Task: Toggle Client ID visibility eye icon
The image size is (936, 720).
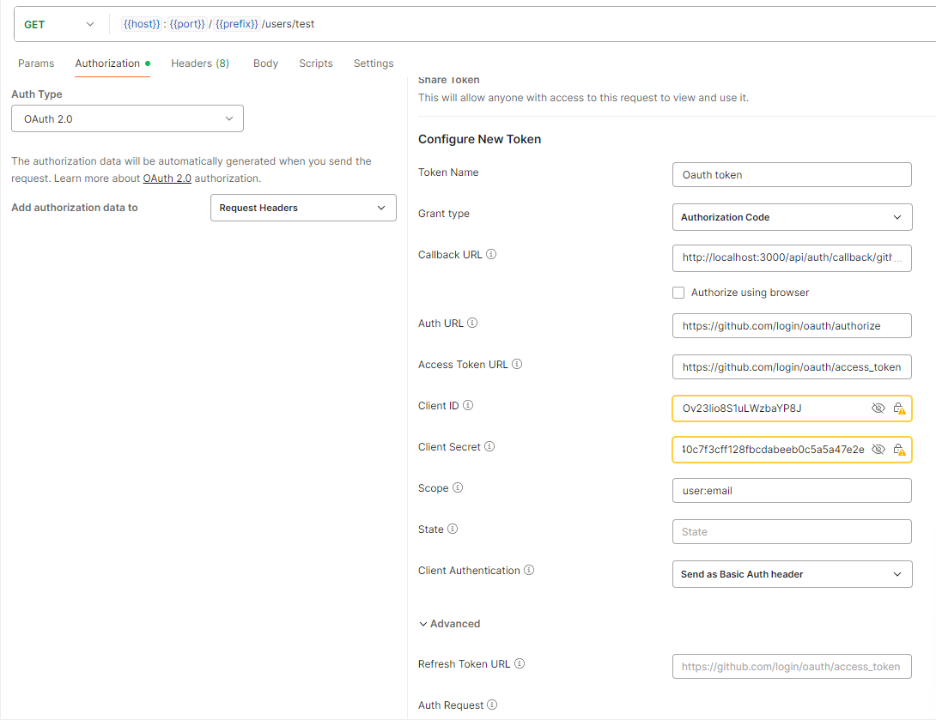Action: (x=878, y=409)
